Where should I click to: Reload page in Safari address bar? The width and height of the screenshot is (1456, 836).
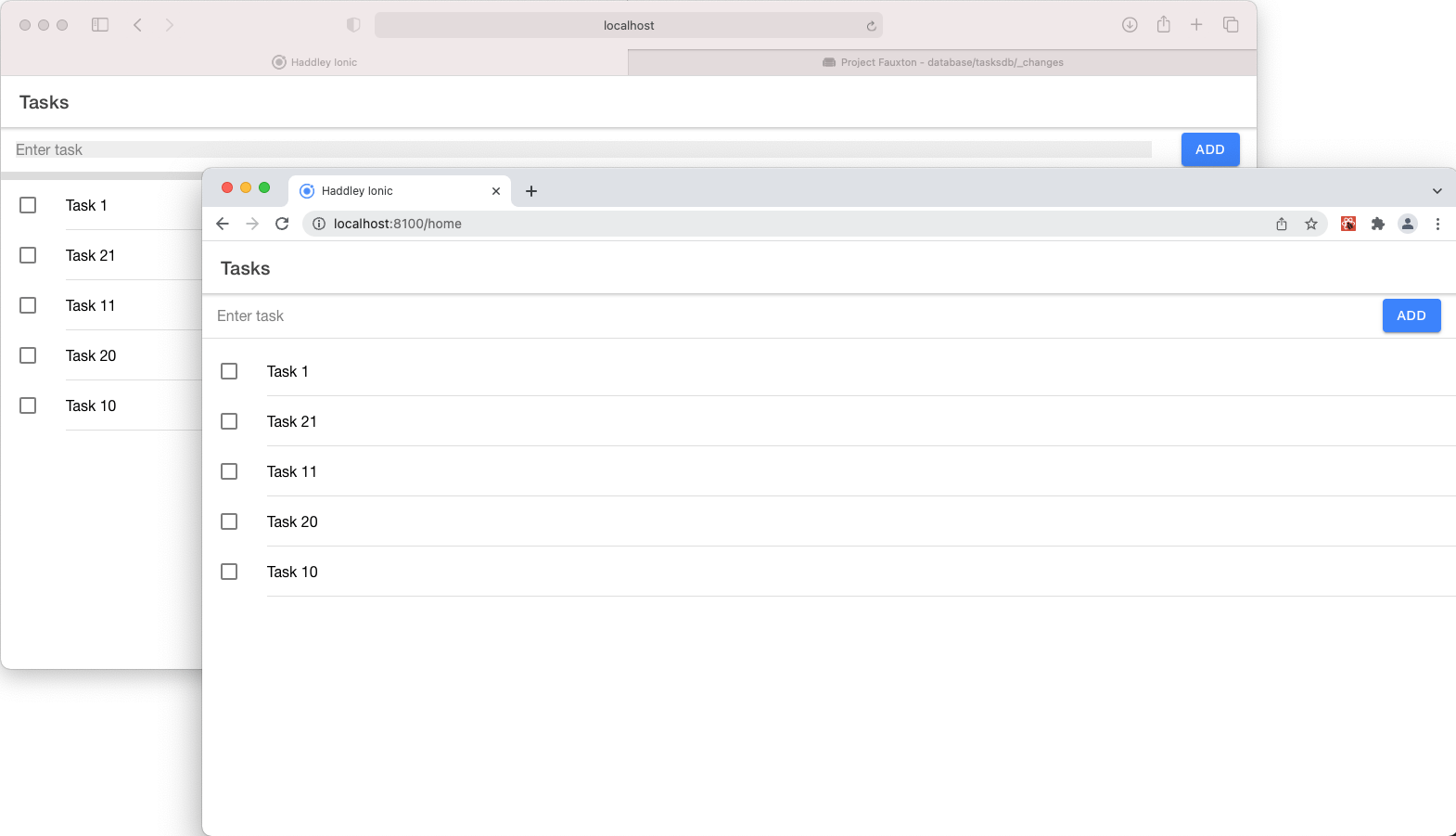pyautogui.click(x=871, y=26)
